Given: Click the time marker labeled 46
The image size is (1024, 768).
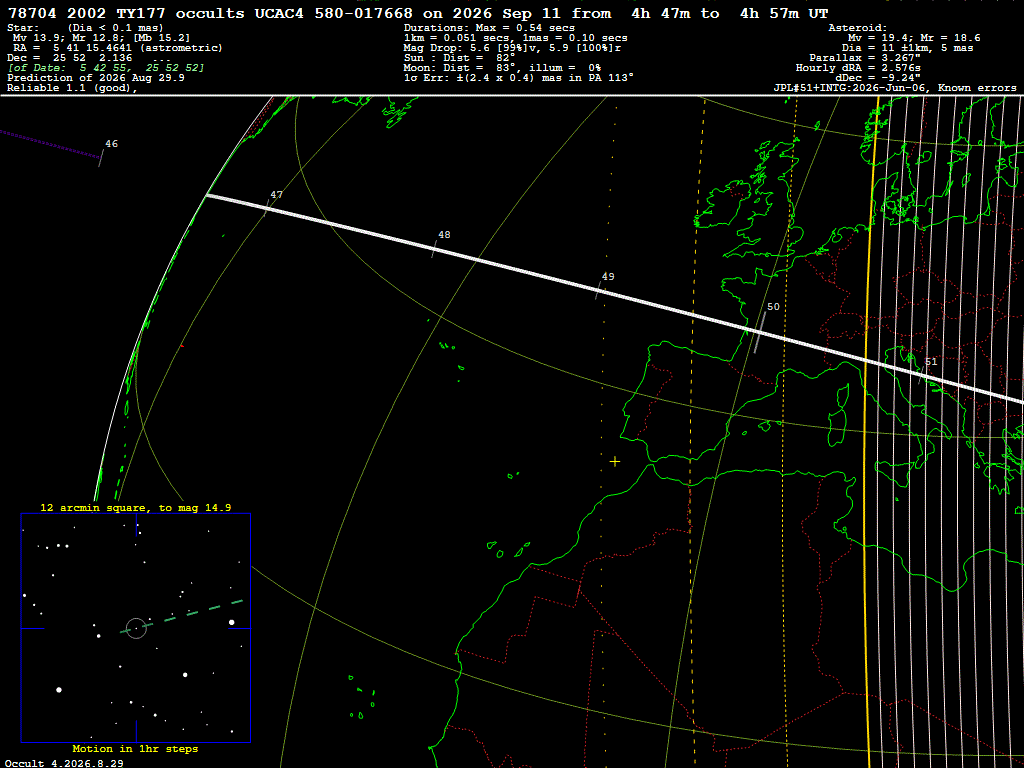Looking at the screenshot, I should coord(111,144).
